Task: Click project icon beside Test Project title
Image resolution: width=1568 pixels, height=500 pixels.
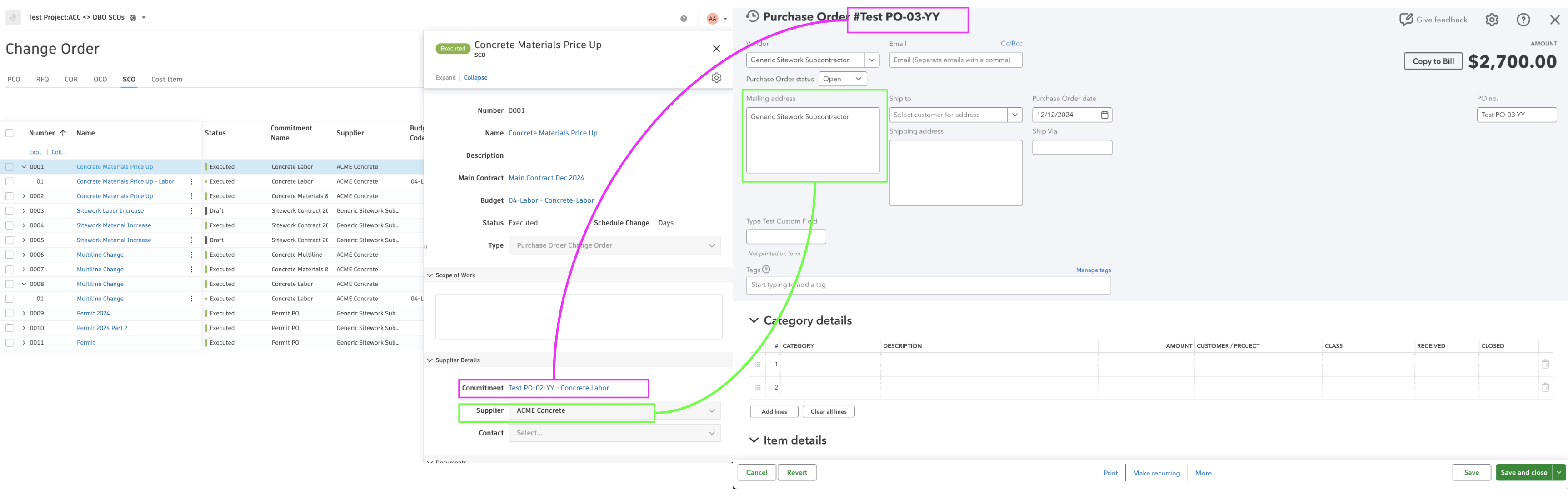Action: (13, 18)
